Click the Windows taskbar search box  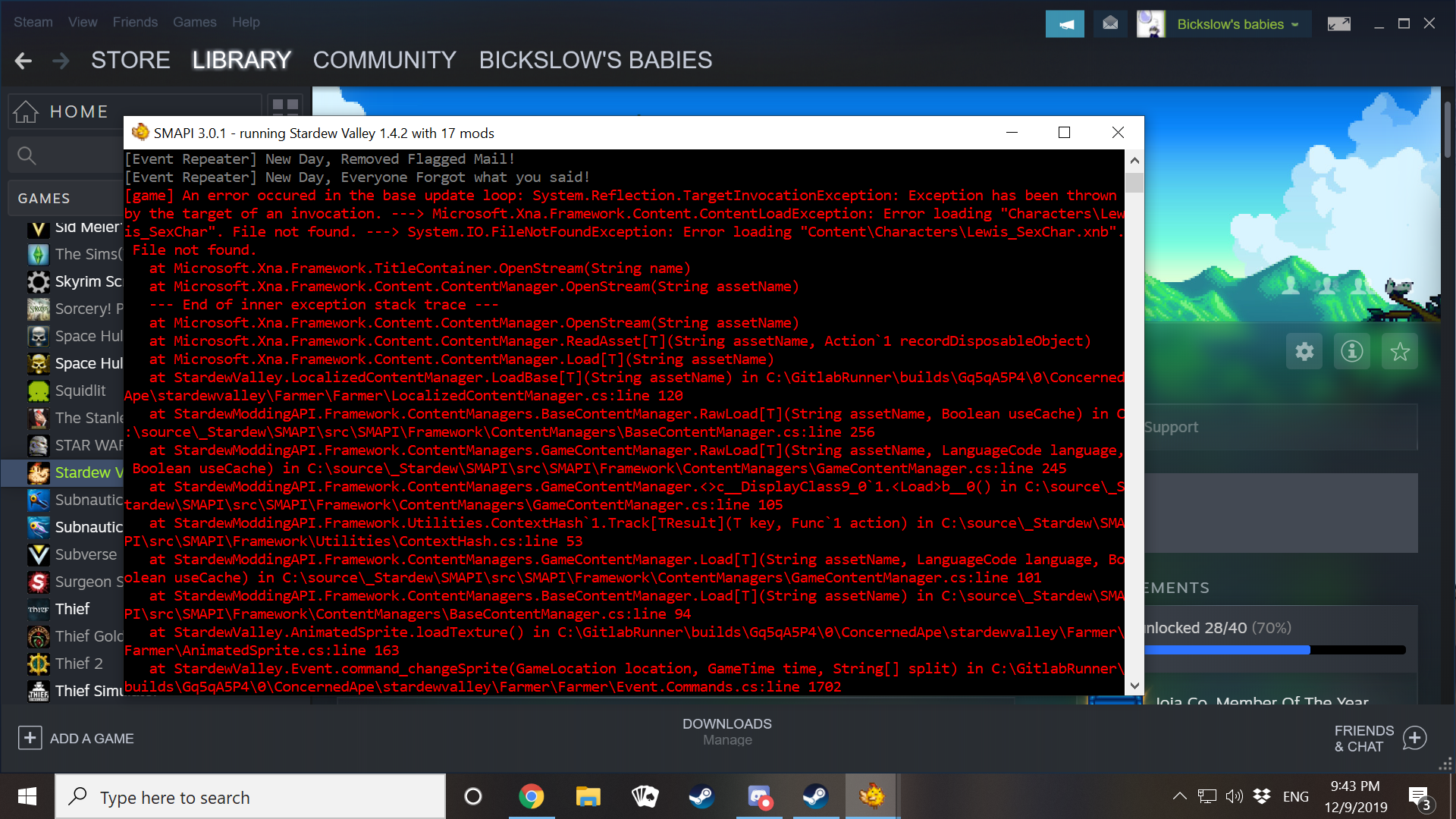[250, 796]
